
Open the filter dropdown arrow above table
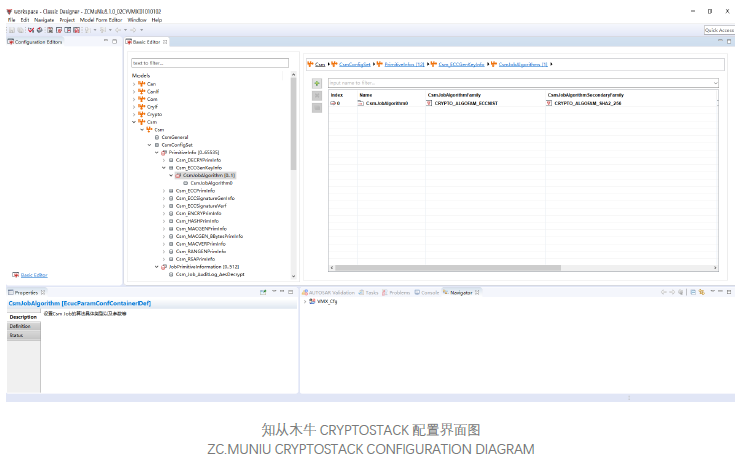pos(715,83)
